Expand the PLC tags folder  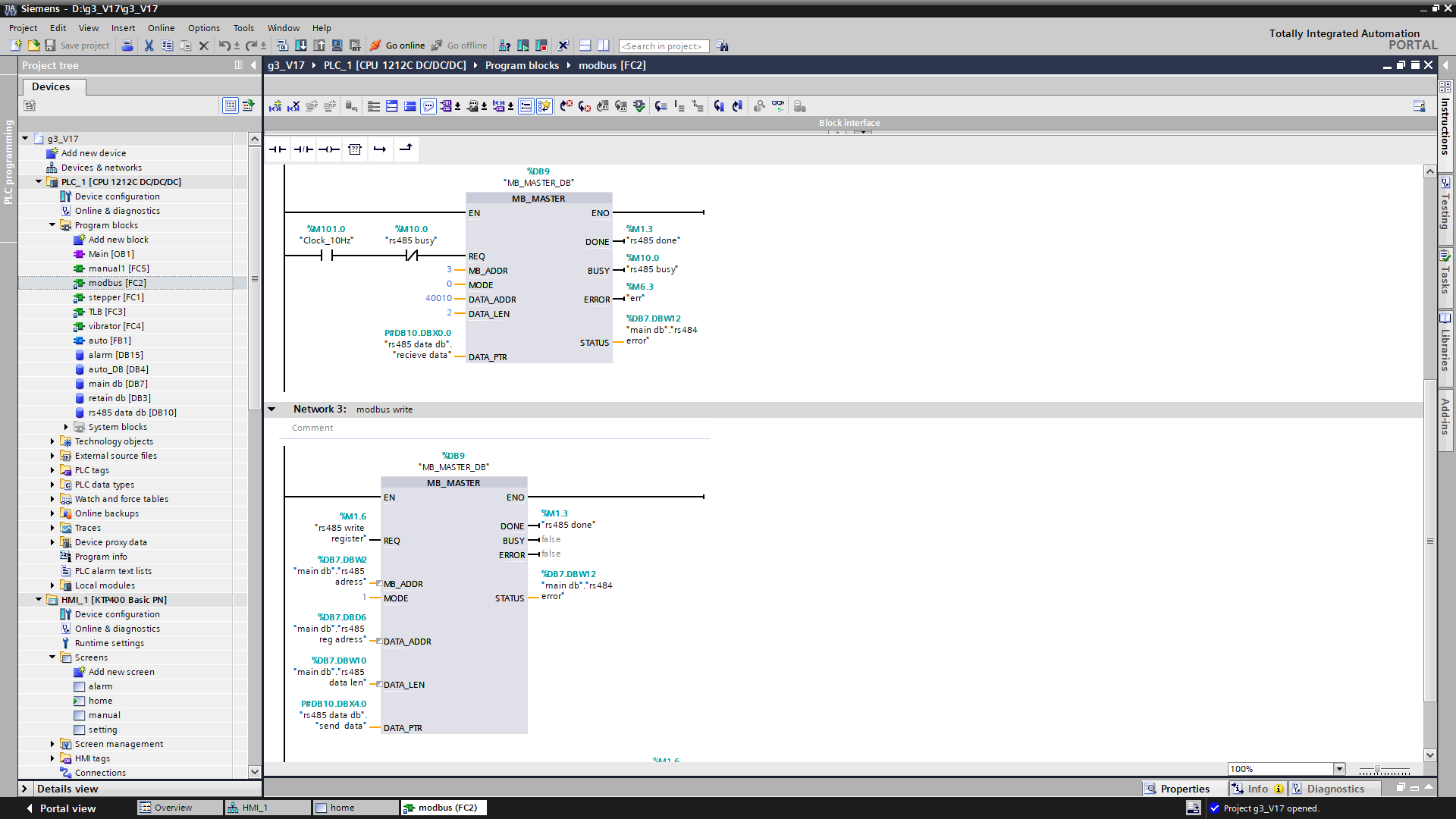(52, 470)
